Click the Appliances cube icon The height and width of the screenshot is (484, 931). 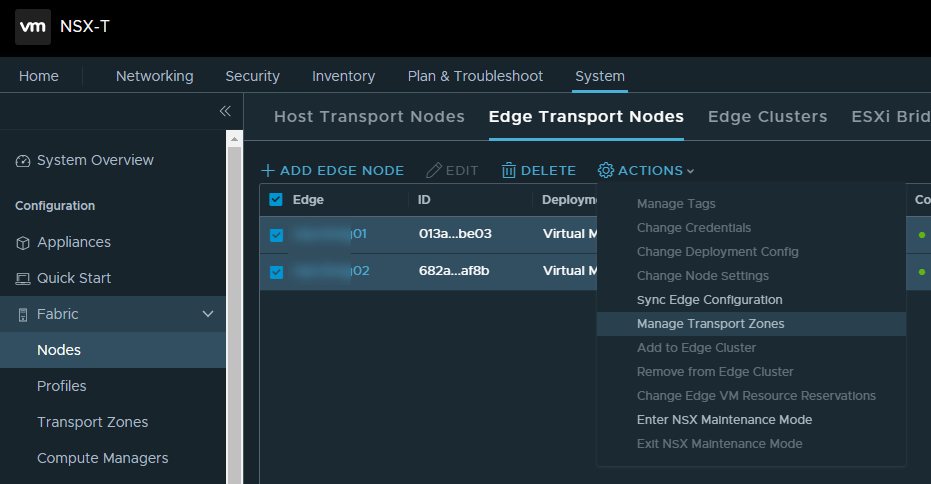pos(23,243)
